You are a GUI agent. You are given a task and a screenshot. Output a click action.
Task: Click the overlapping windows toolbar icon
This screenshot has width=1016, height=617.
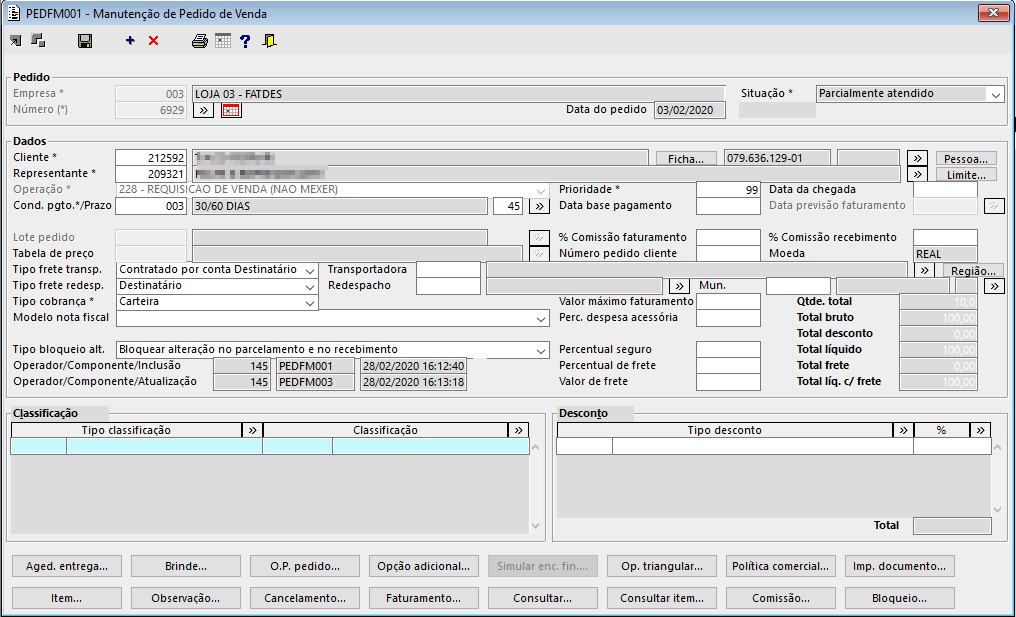click(x=38, y=41)
